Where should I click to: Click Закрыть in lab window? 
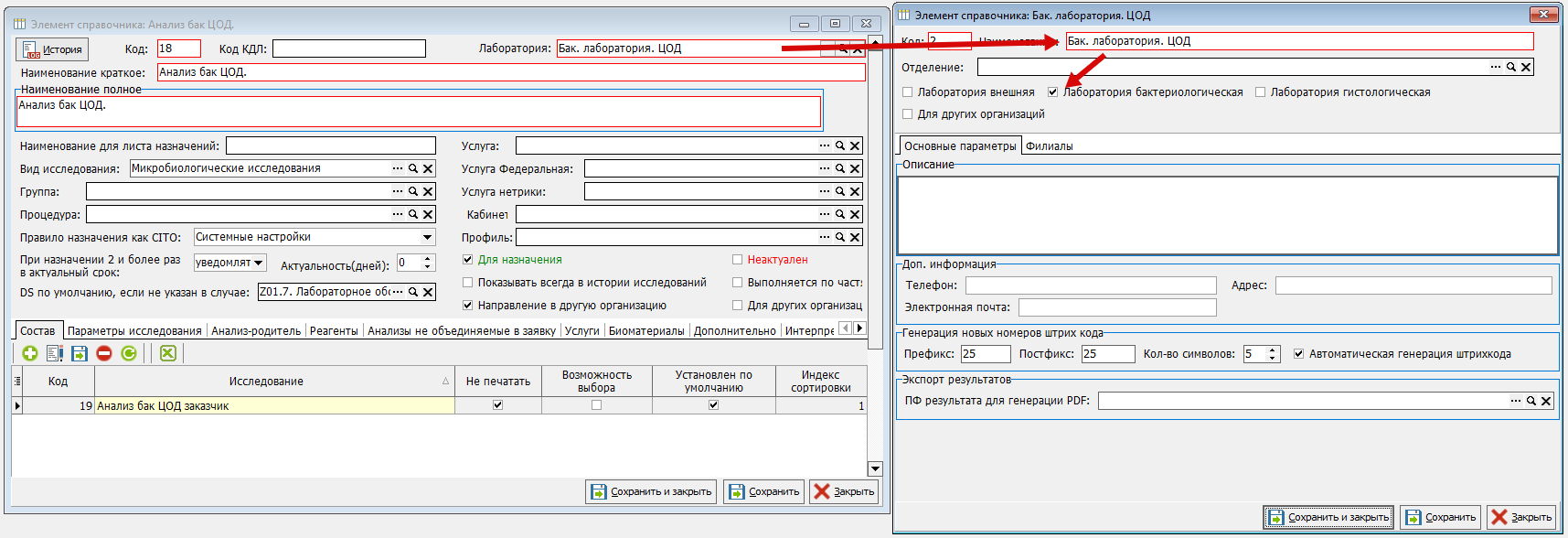(1521, 517)
